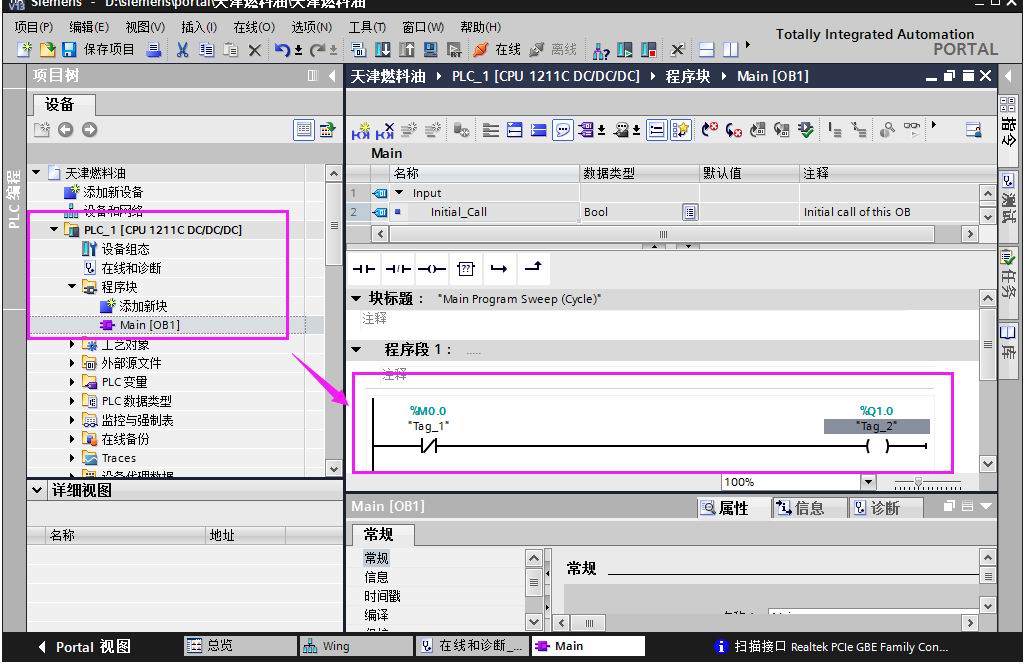Image resolution: width=1025 pixels, height=664 pixels.
Task: Insert an output coil instruction
Action: pos(432,269)
